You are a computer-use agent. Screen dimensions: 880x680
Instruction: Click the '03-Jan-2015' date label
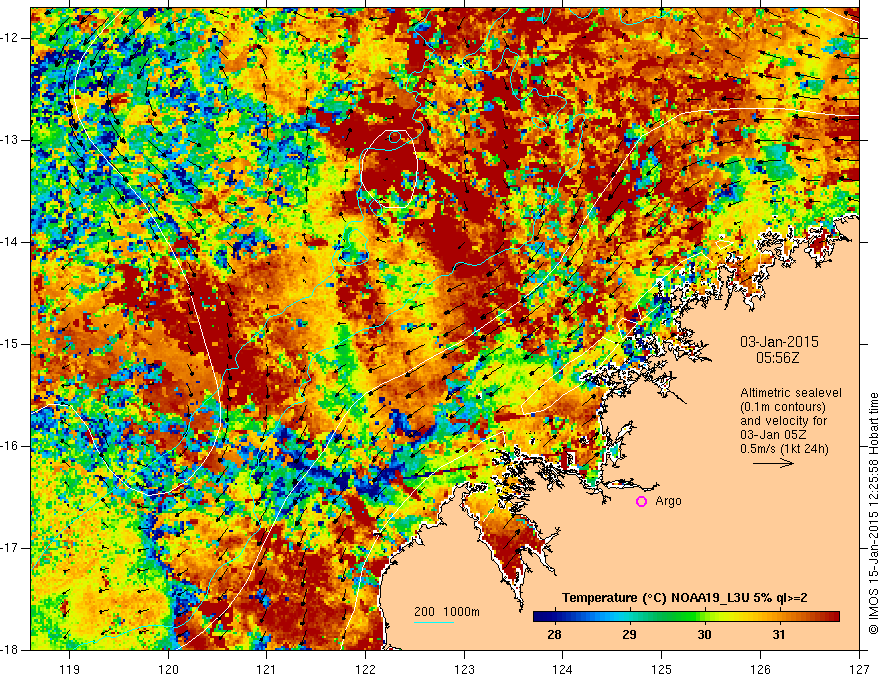[779, 342]
